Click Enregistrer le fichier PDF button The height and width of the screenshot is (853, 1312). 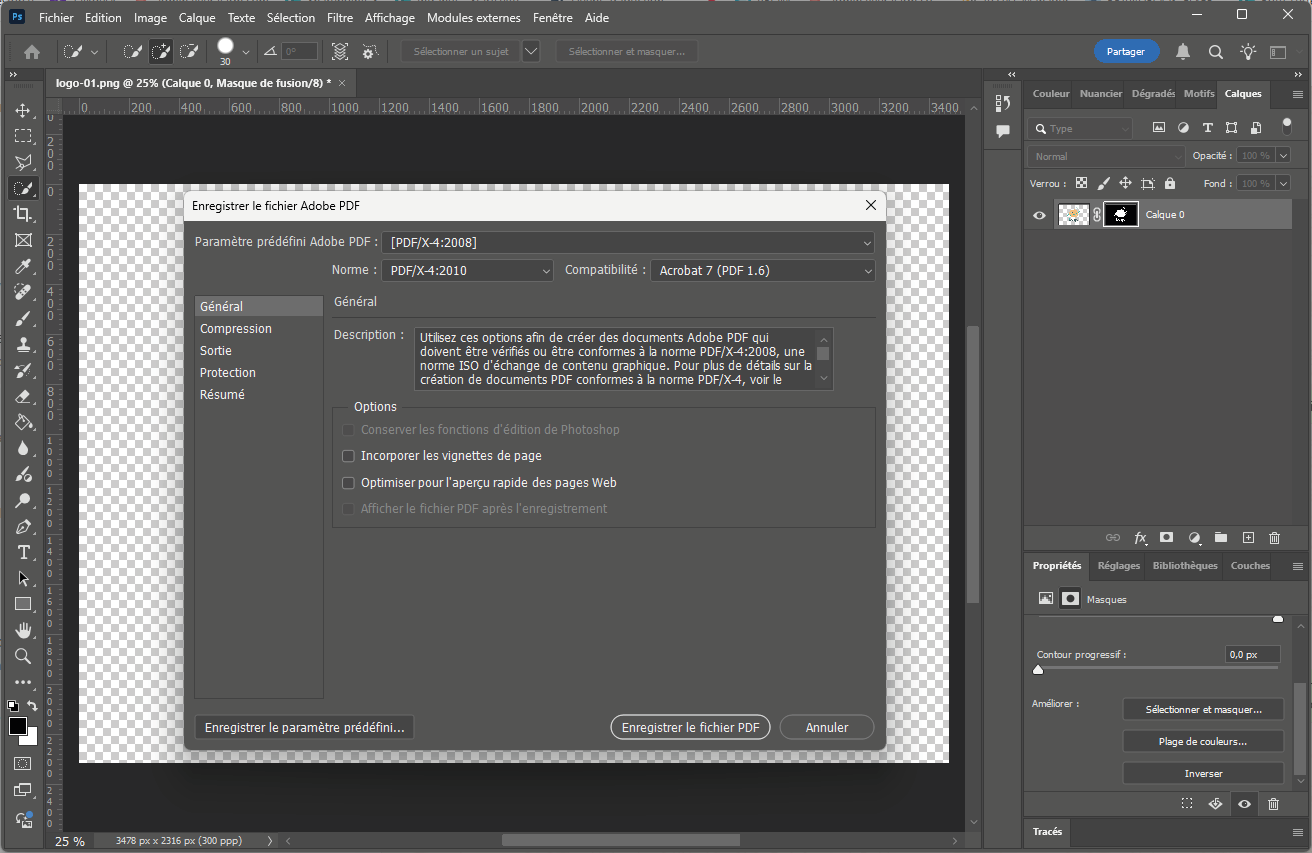(x=690, y=728)
